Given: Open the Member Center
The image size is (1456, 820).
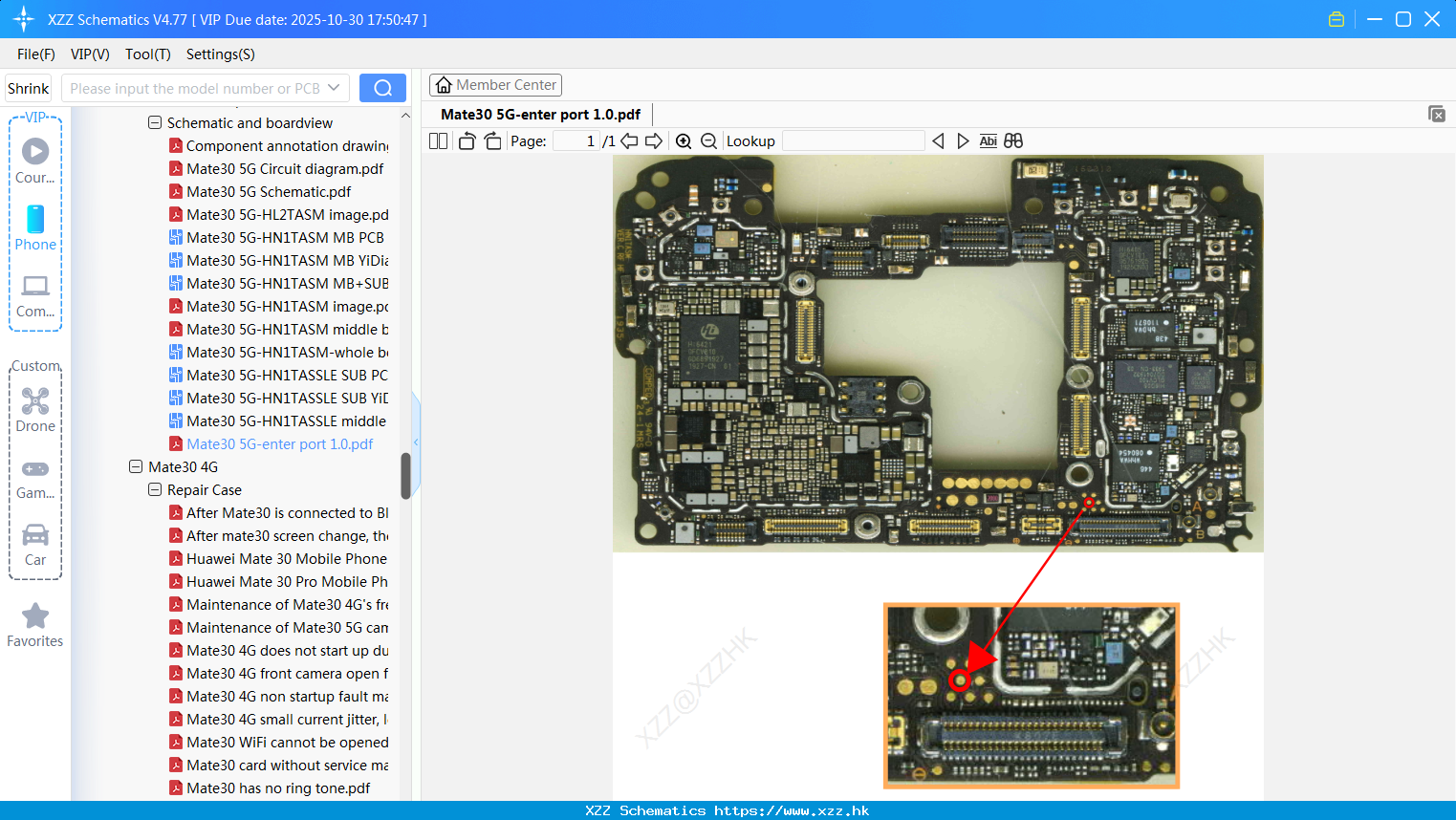Looking at the screenshot, I should click(x=495, y=85).
